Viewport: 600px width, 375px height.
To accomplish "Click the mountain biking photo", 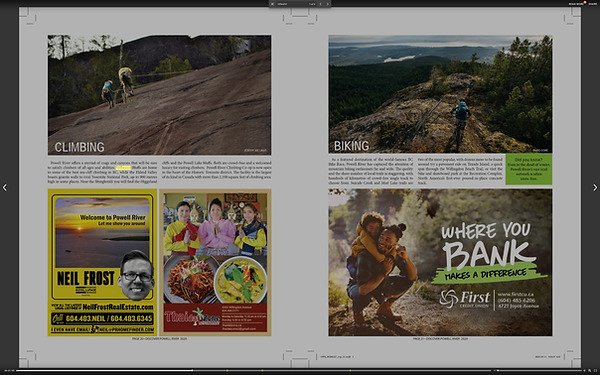I will coord(440,94).
